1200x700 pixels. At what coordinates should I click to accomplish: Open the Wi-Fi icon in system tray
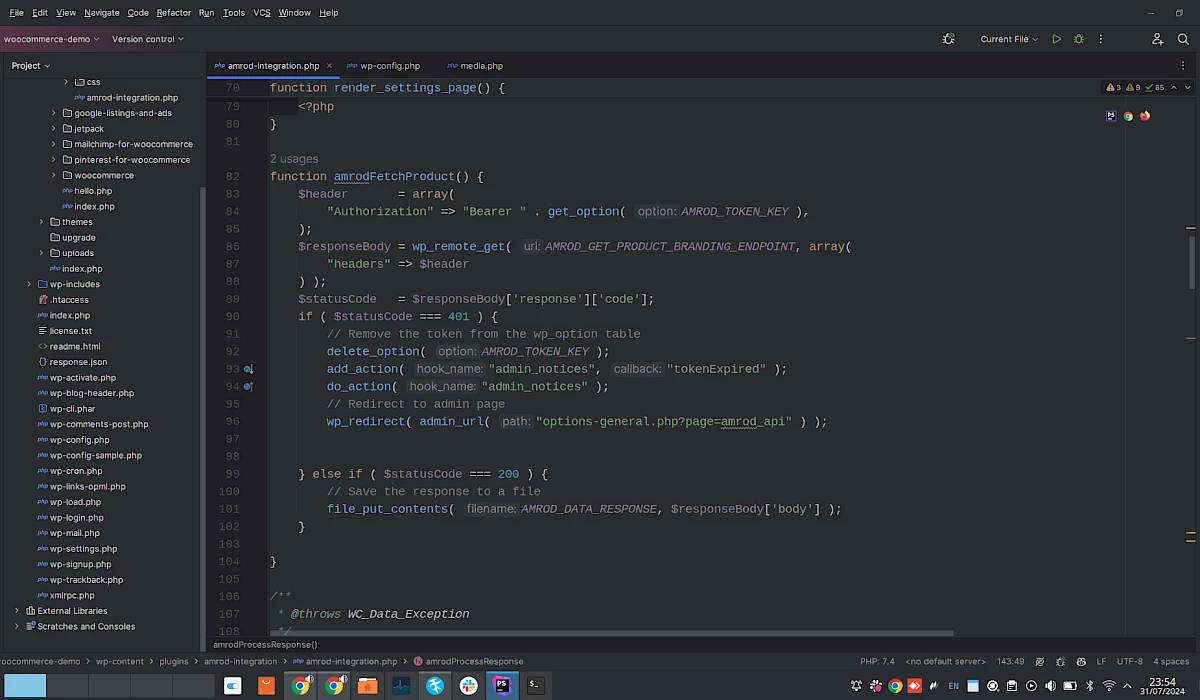(x=1108, y=686)
